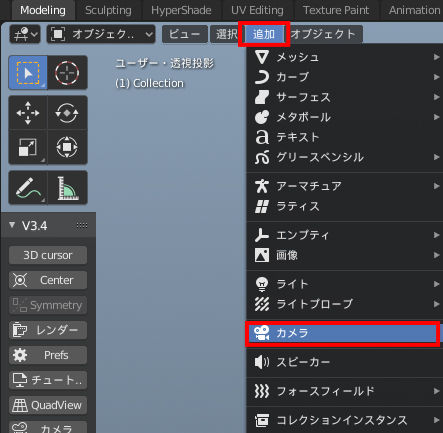443x433 pixels.
Task: Activate the Transform tool
Action: click(67, 147)
